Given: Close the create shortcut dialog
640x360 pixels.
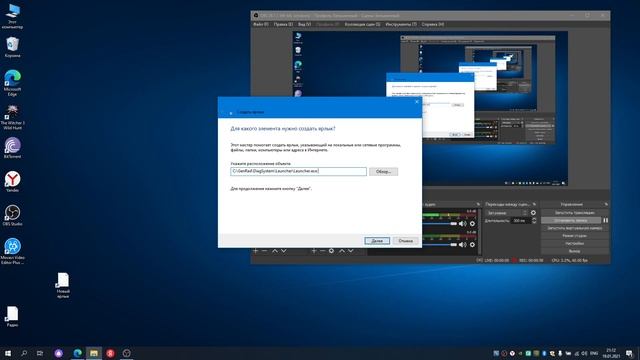Looking at the screenshot, I should (x=417, y=102).
